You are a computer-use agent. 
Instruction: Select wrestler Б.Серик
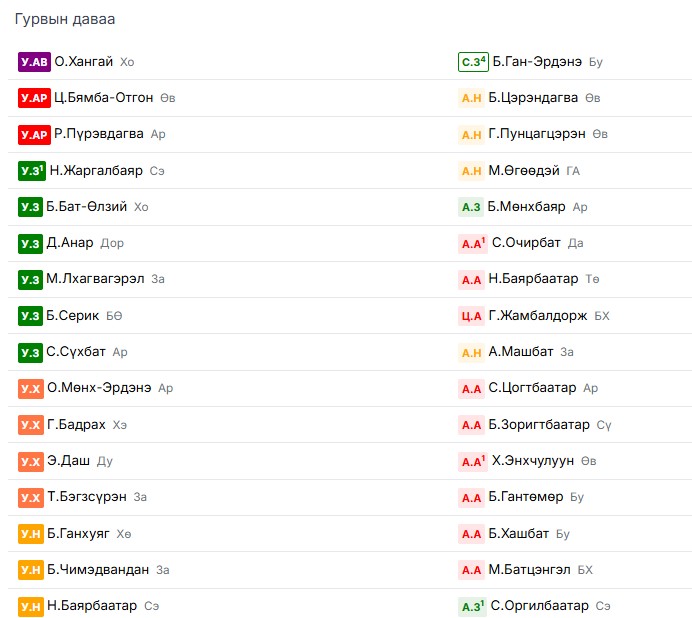(x=73, y=316)
